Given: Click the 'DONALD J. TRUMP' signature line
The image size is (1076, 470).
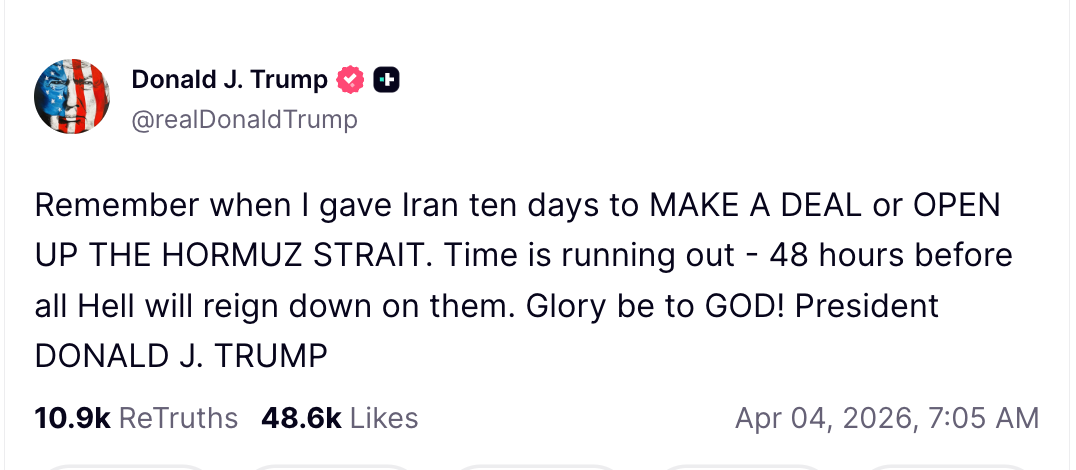Looking at the screenshot, I should pos(181,355).
